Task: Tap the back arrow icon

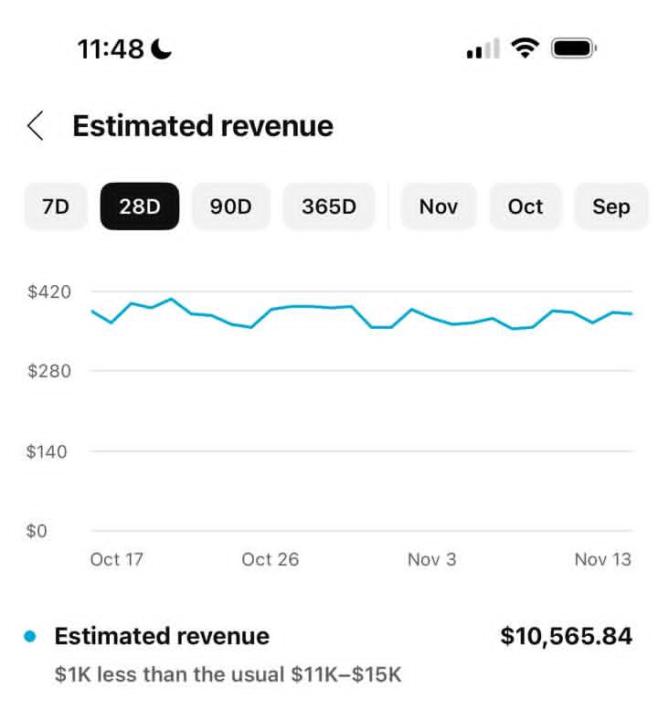Action: (36, 126)
